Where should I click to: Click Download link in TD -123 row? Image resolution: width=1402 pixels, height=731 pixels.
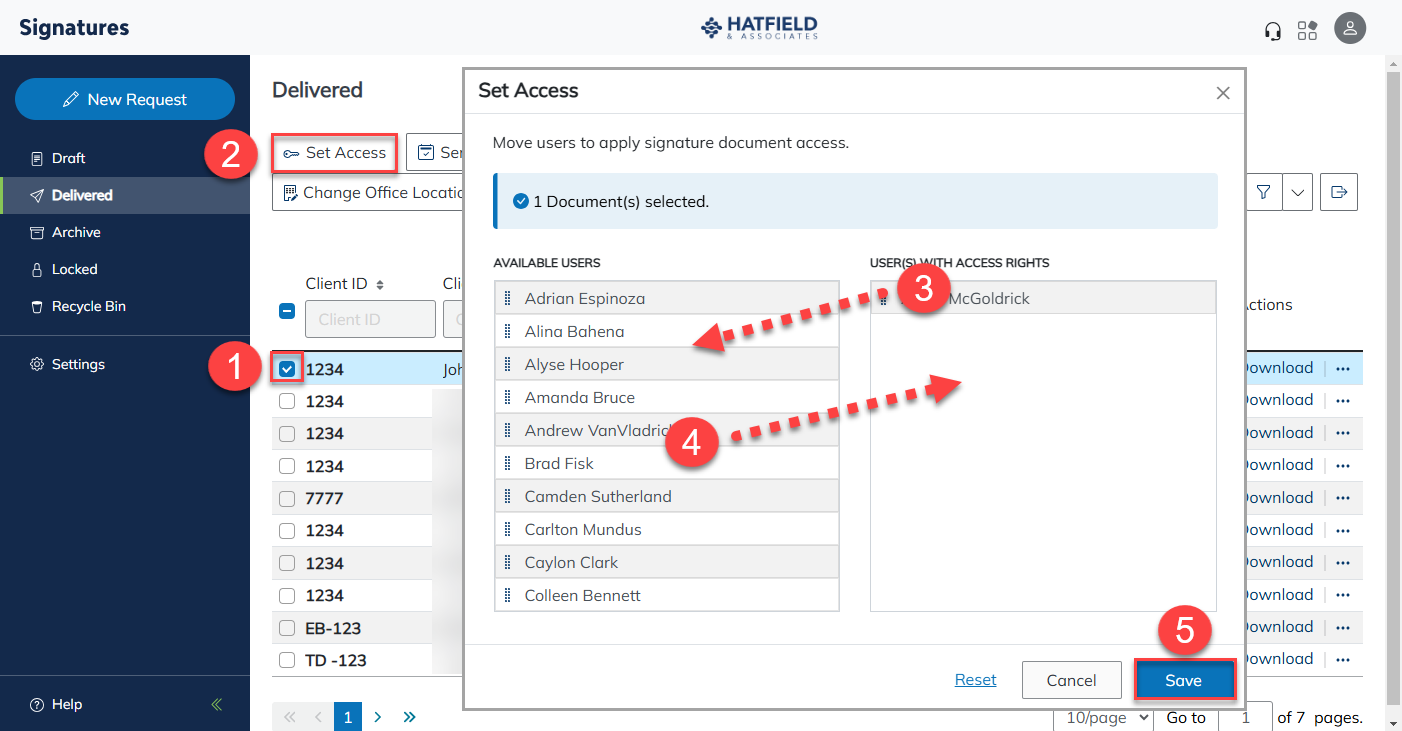(1278, 659)
